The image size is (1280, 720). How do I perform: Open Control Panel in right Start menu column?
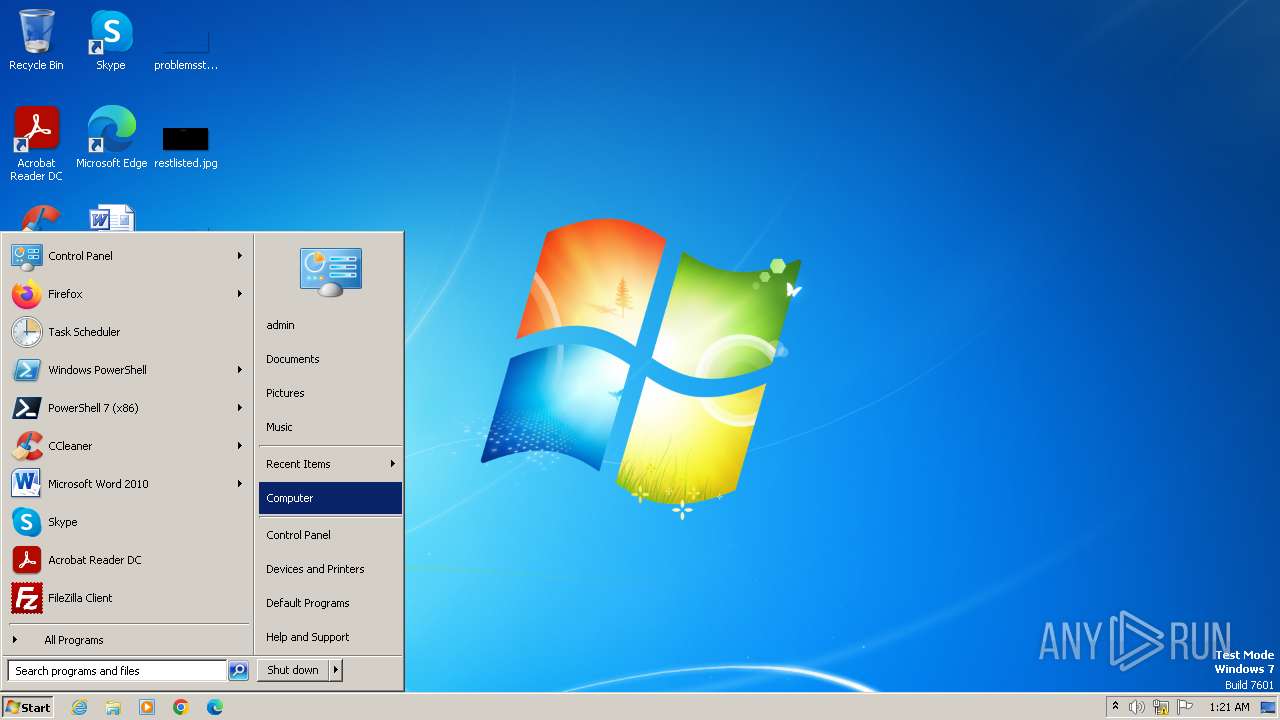(330, 535)
